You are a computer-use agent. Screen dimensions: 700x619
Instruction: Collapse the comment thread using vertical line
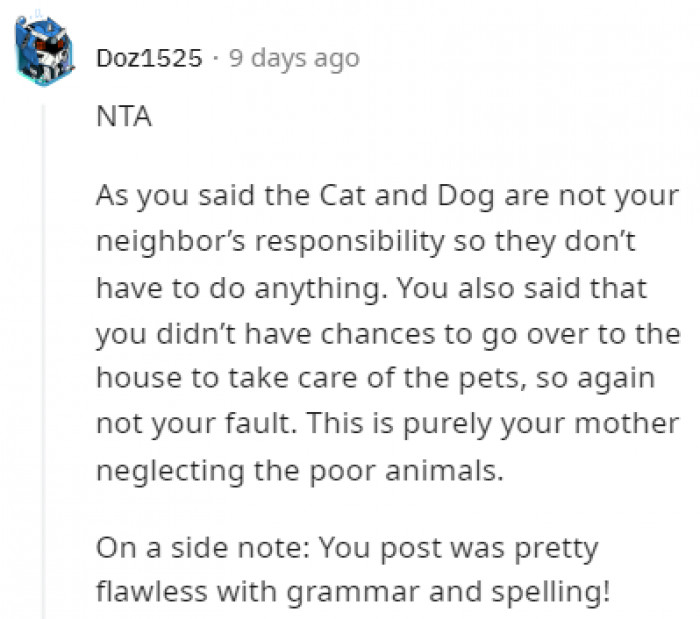43,350
